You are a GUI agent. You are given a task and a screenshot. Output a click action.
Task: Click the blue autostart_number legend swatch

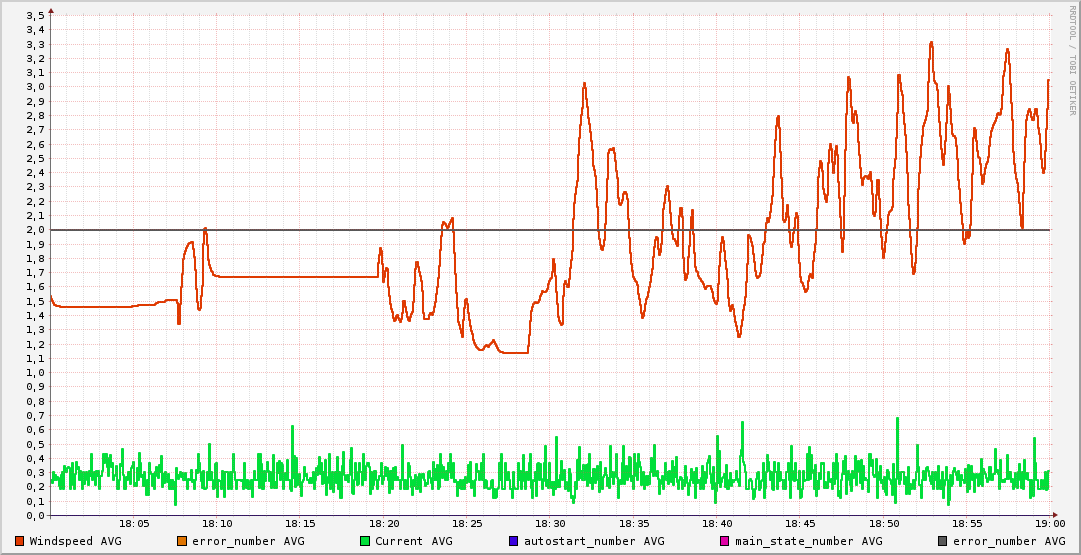(x=514, y=541)
